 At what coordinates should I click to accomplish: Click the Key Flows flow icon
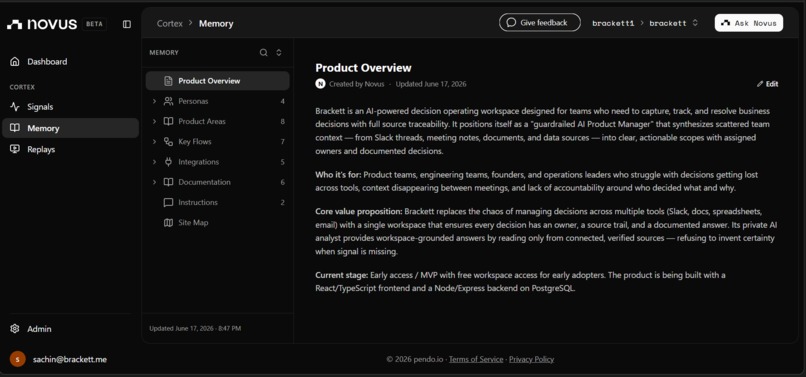pos(168,141)
